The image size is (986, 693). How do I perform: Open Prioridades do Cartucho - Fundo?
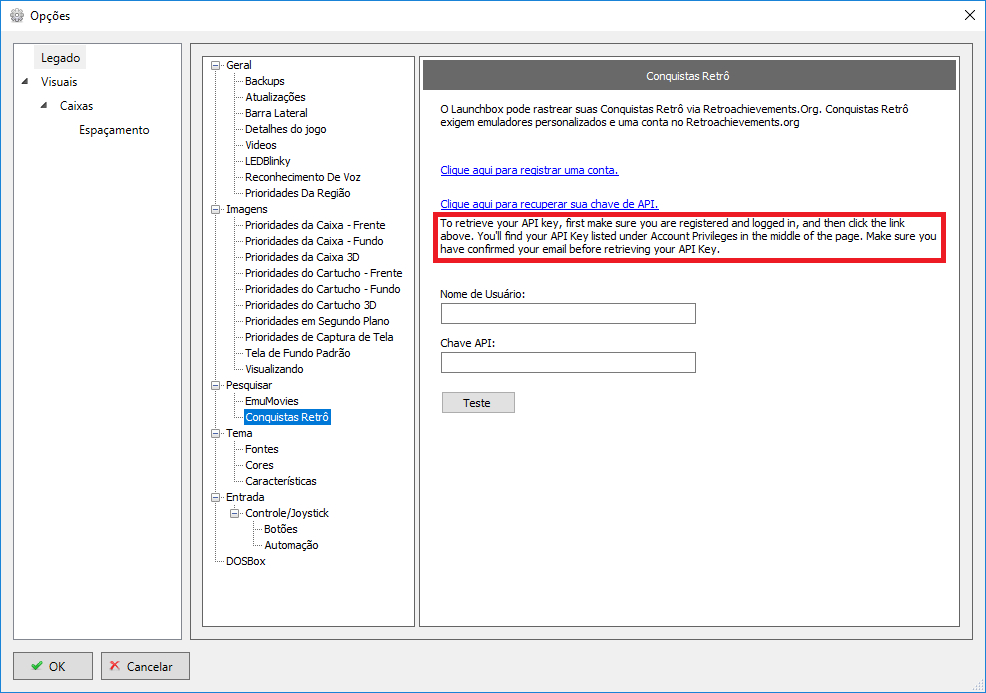click(x=323, y=289)
